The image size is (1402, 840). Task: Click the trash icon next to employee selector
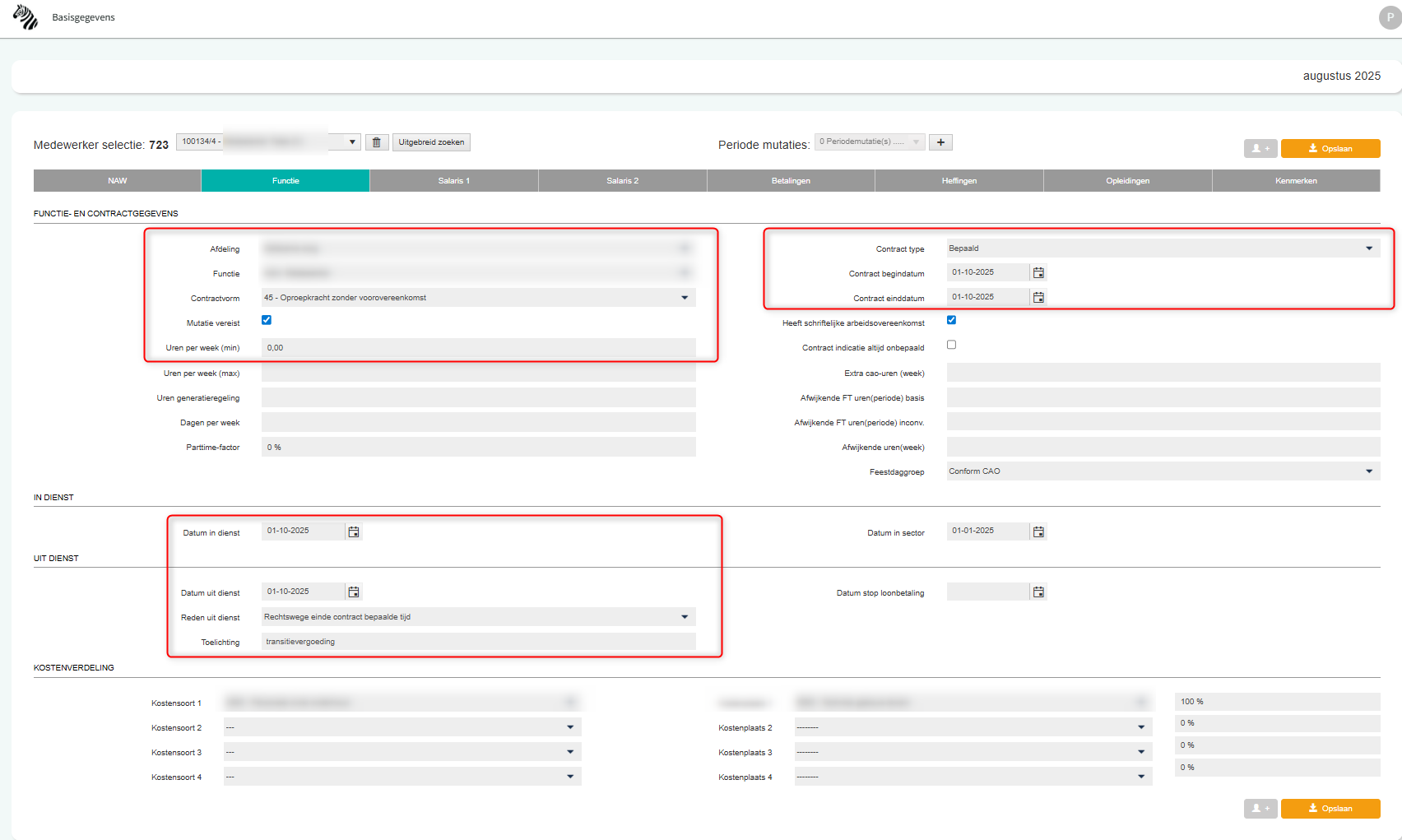pyautogui.click(x=377, y=142)
